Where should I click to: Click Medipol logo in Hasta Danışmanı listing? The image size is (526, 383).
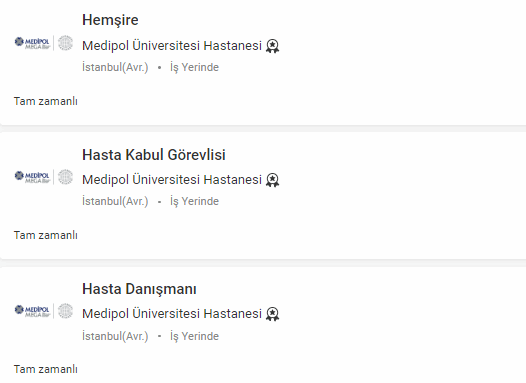32,311
